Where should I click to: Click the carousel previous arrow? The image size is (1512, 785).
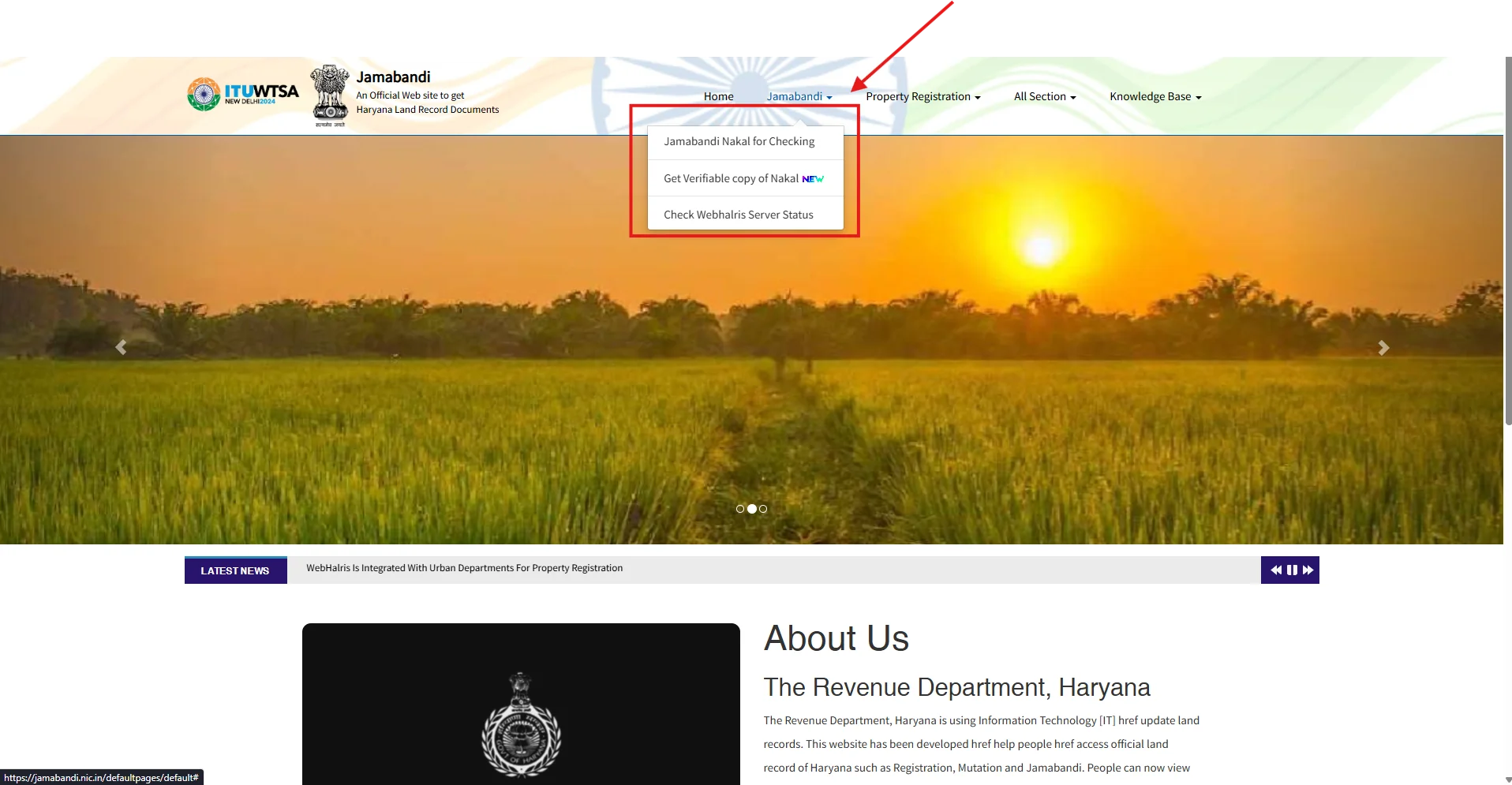121,347
